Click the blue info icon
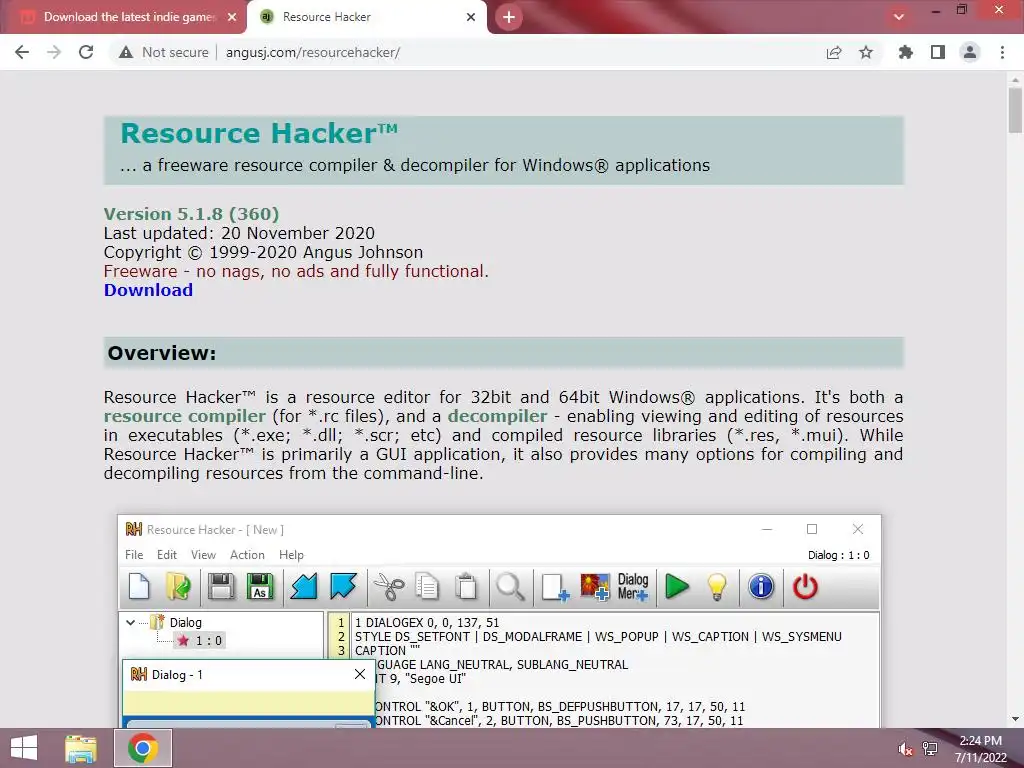 [x=761, y=586]
